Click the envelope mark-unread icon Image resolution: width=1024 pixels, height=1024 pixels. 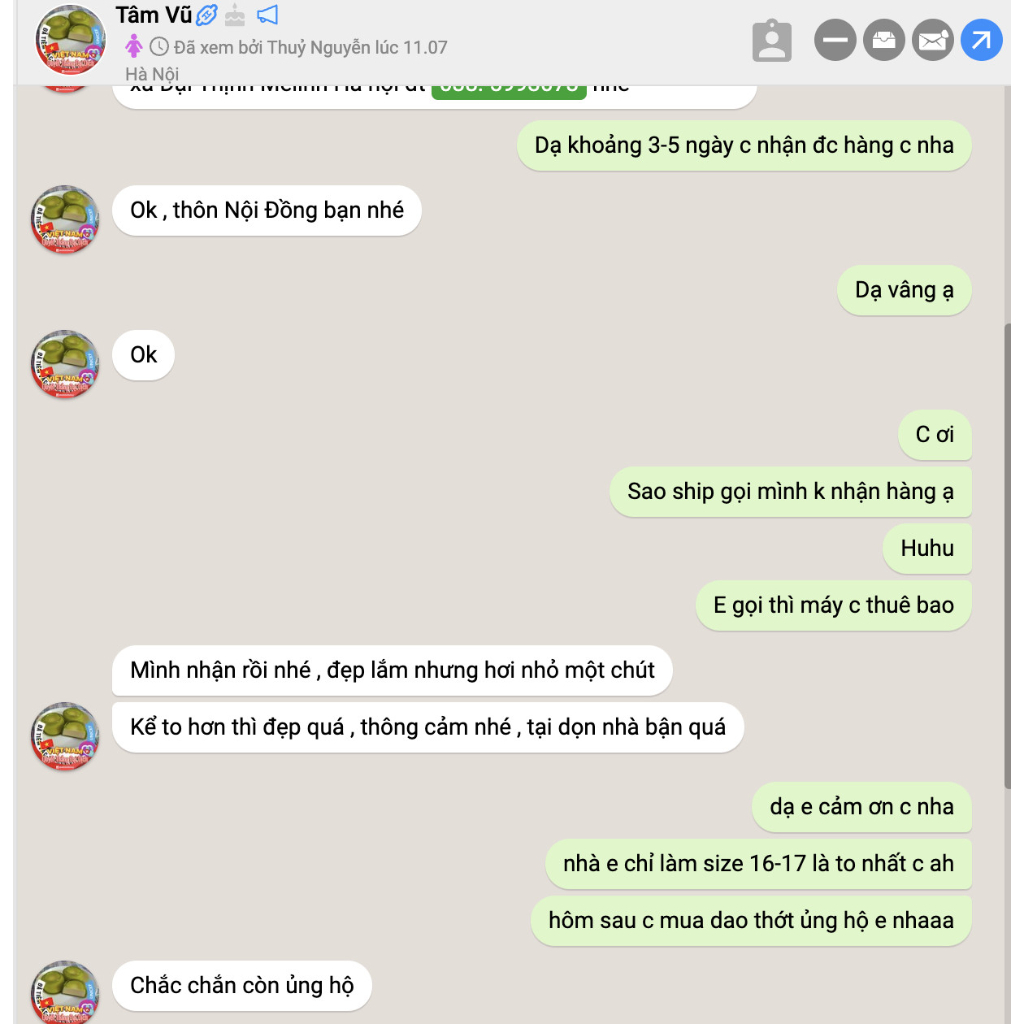coord(933,40)
